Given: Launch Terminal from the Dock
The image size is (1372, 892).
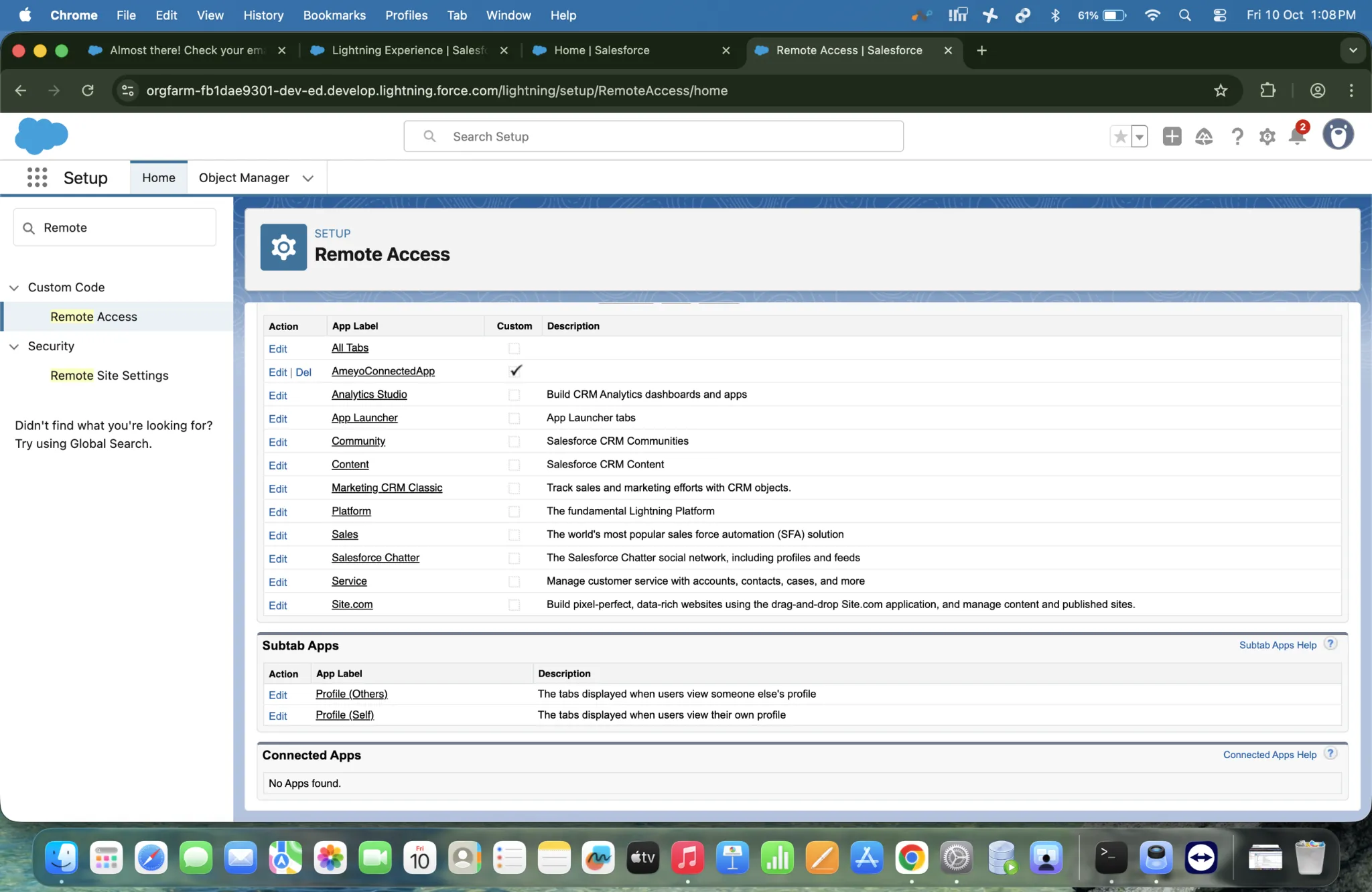Looking at the screenshot, I should [1111, 857].
